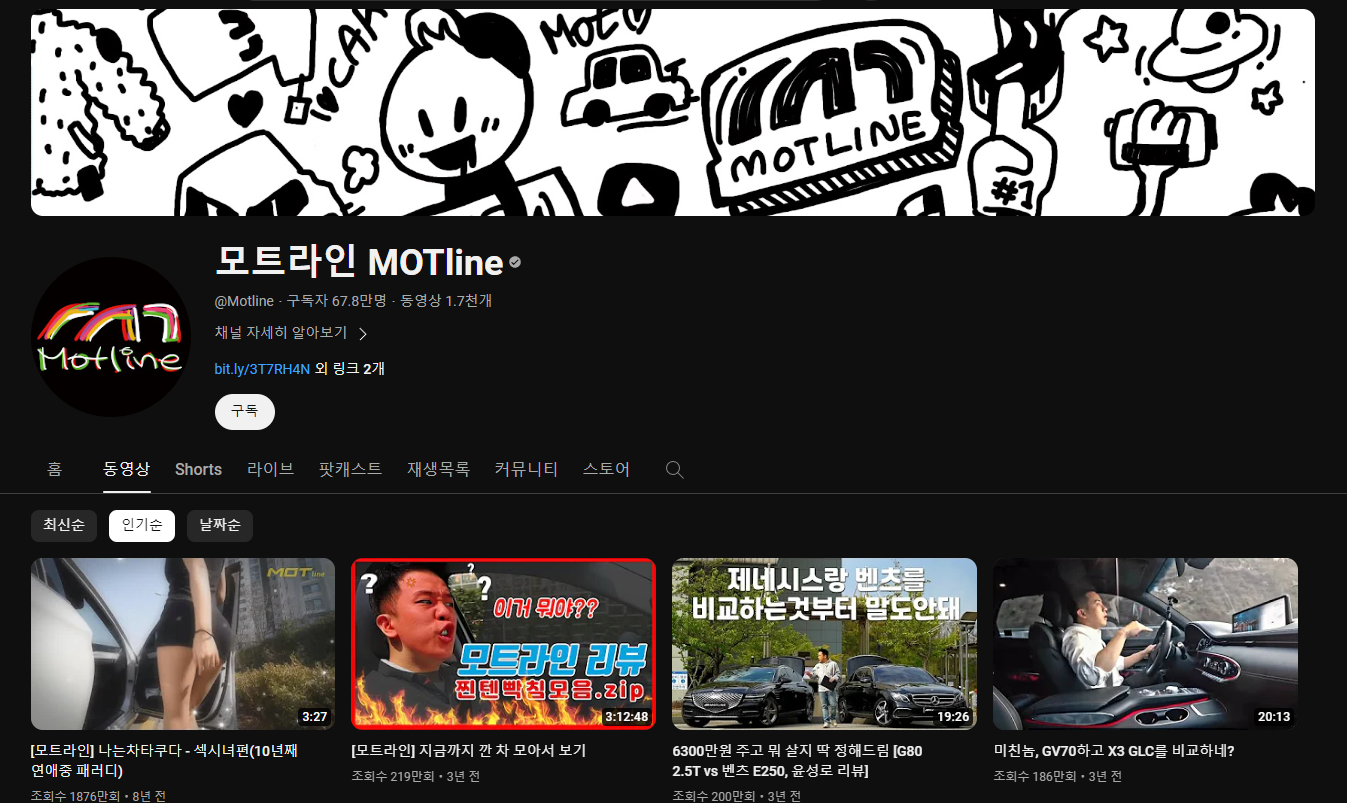The image size is (1347, 803).
Task: Show '외 링크 2개' additional links
Action: click(350, 369)
